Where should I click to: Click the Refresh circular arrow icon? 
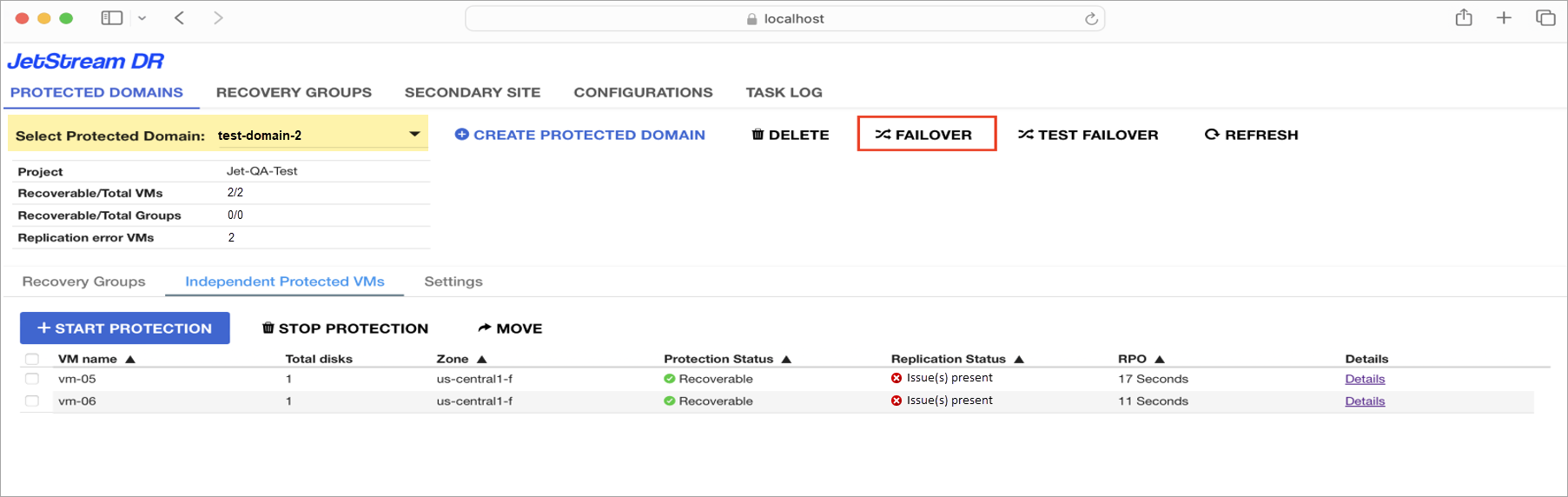click(x=1212, y=135)
